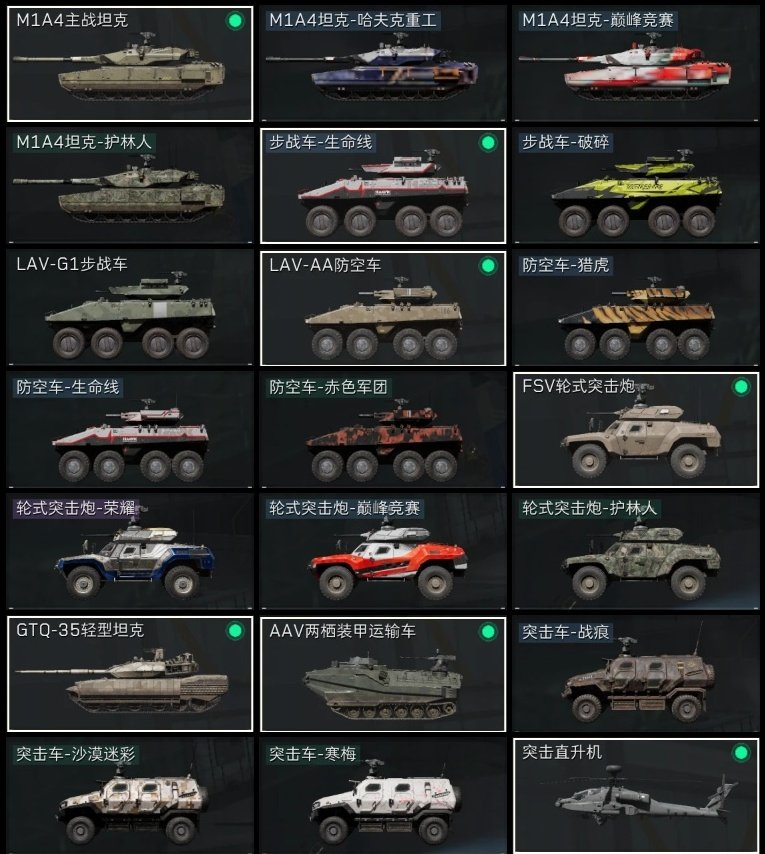Click the green equipped dot on 步战车-生命线
The height and width of the screenshot is (854, 765).
488,143
